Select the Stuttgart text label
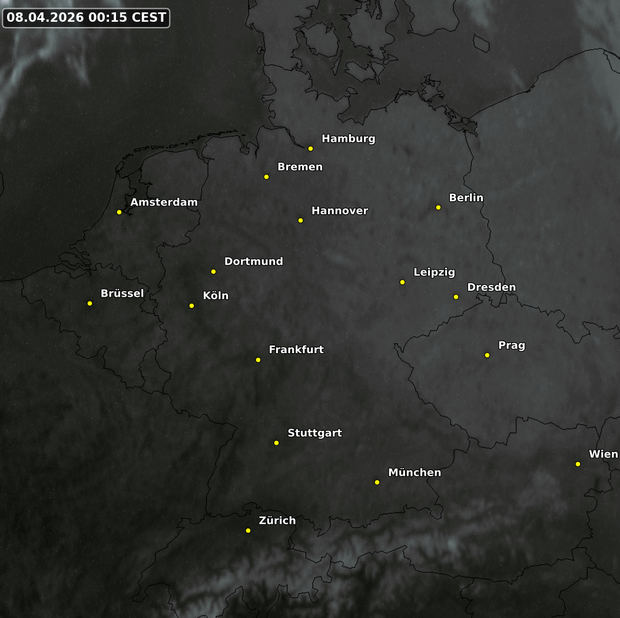Viewport: 620px width, 618px height. click(314, 433)
